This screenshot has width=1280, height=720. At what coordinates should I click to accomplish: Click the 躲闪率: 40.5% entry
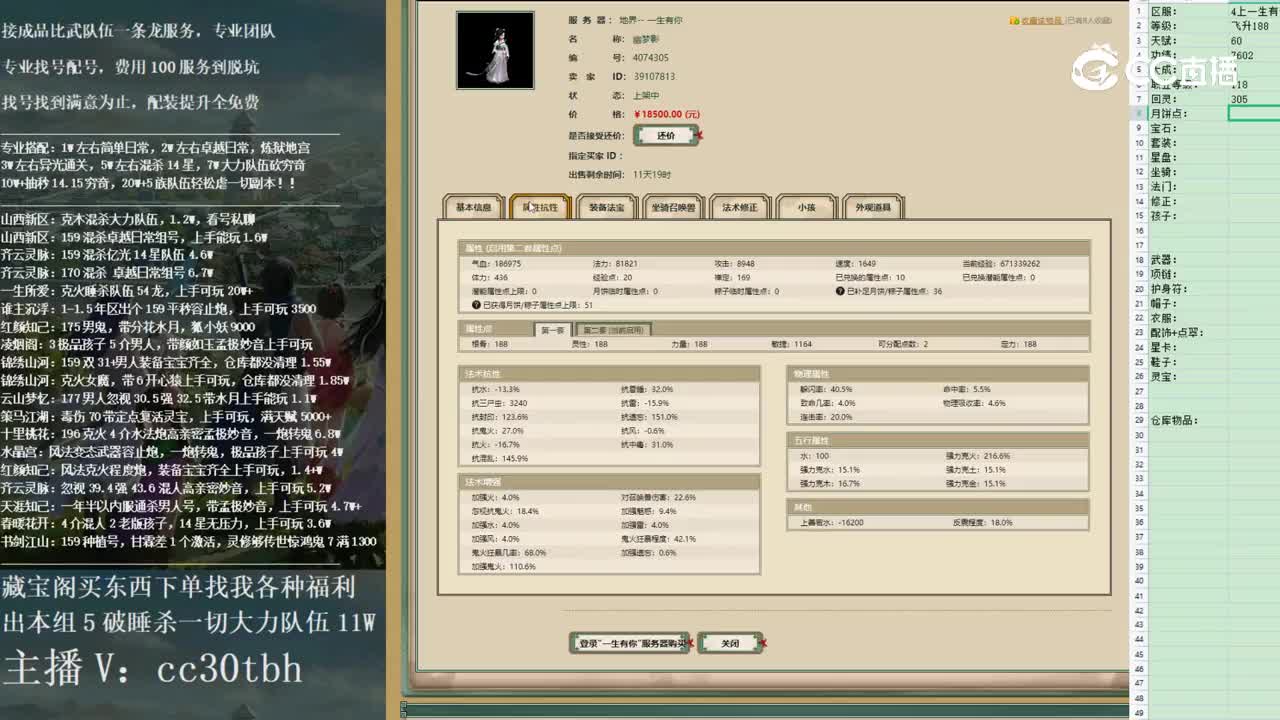825,389
